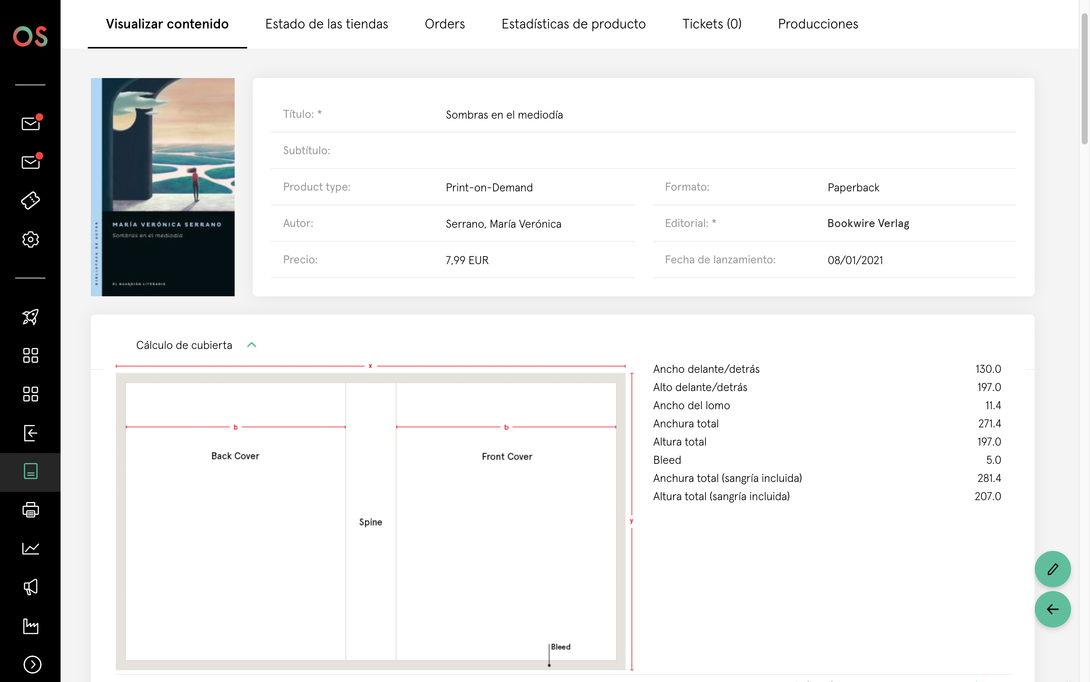Image resolution: width=1090 pixels, height=682 pixels.
Task: Open settings via the gear icon
Action: [30, 240]
